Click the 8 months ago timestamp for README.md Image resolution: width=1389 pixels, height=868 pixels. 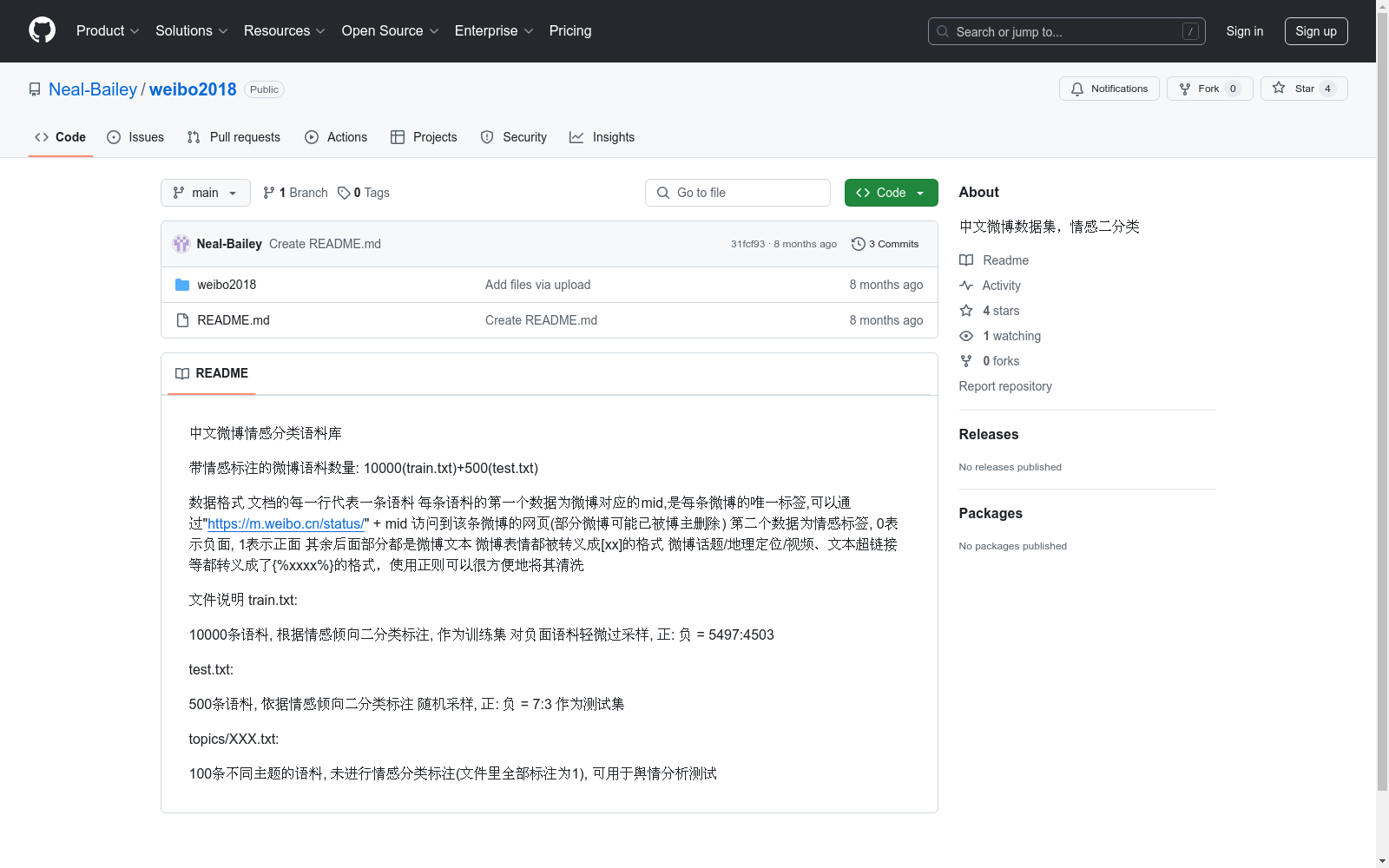click(885, 320)
